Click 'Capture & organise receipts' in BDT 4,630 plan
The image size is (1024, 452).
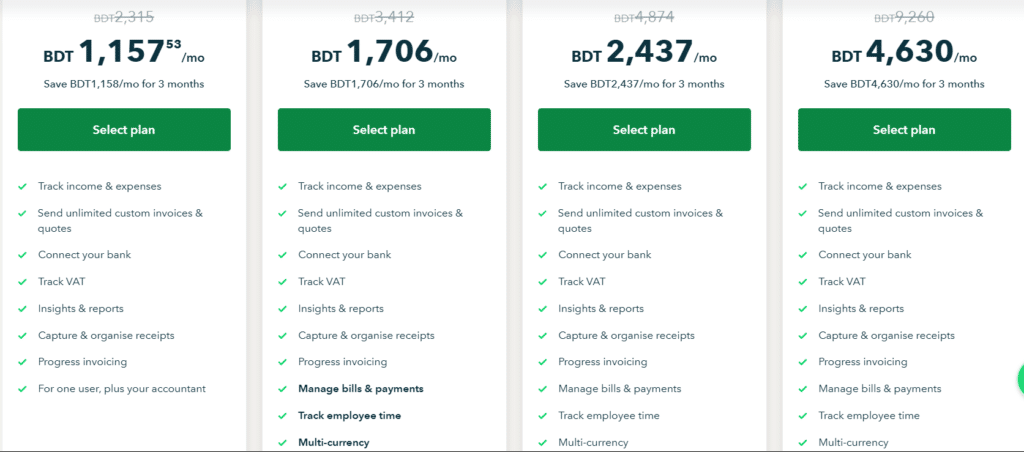(886, 336)
